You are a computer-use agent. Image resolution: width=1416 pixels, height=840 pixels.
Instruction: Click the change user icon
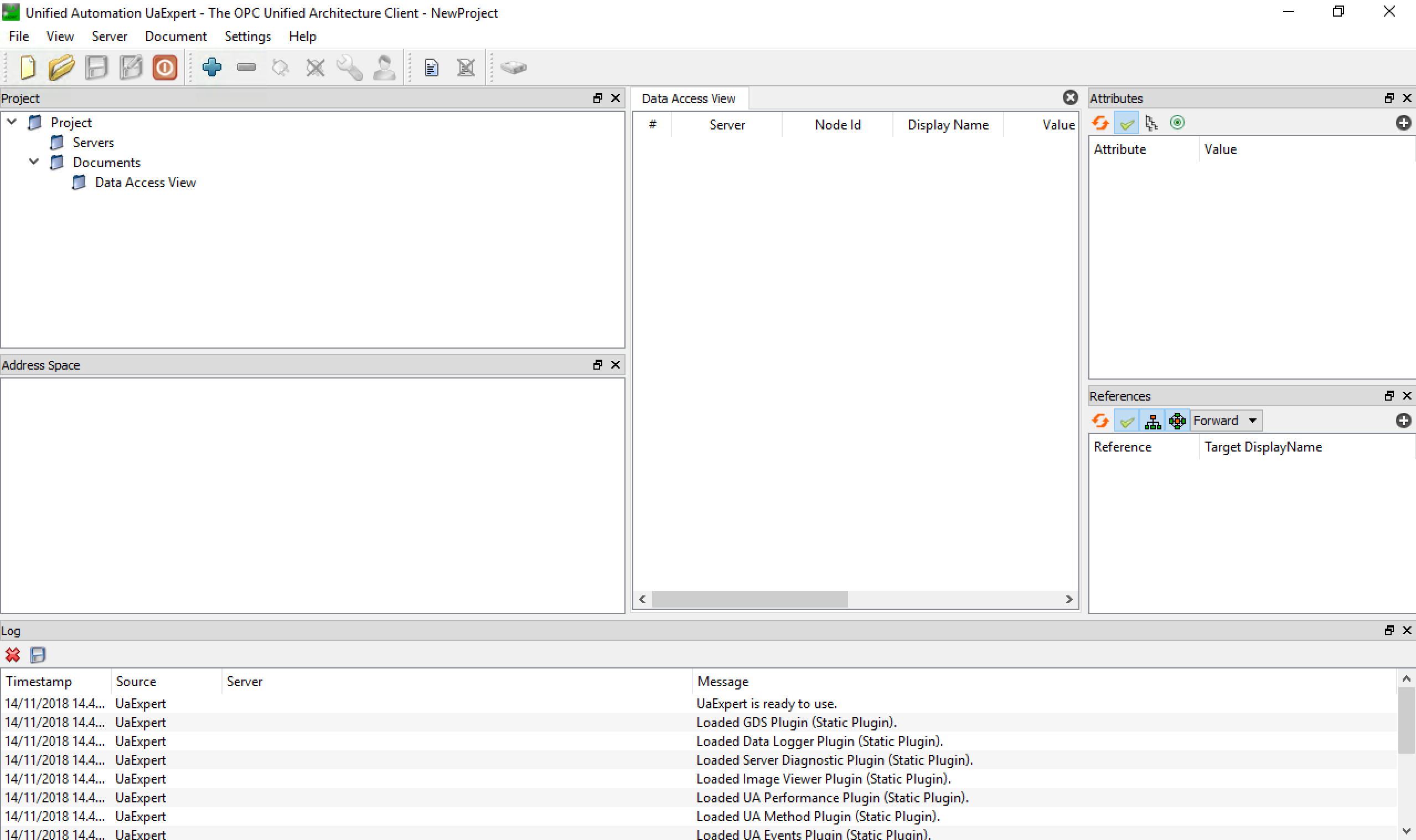coord(384,68)
